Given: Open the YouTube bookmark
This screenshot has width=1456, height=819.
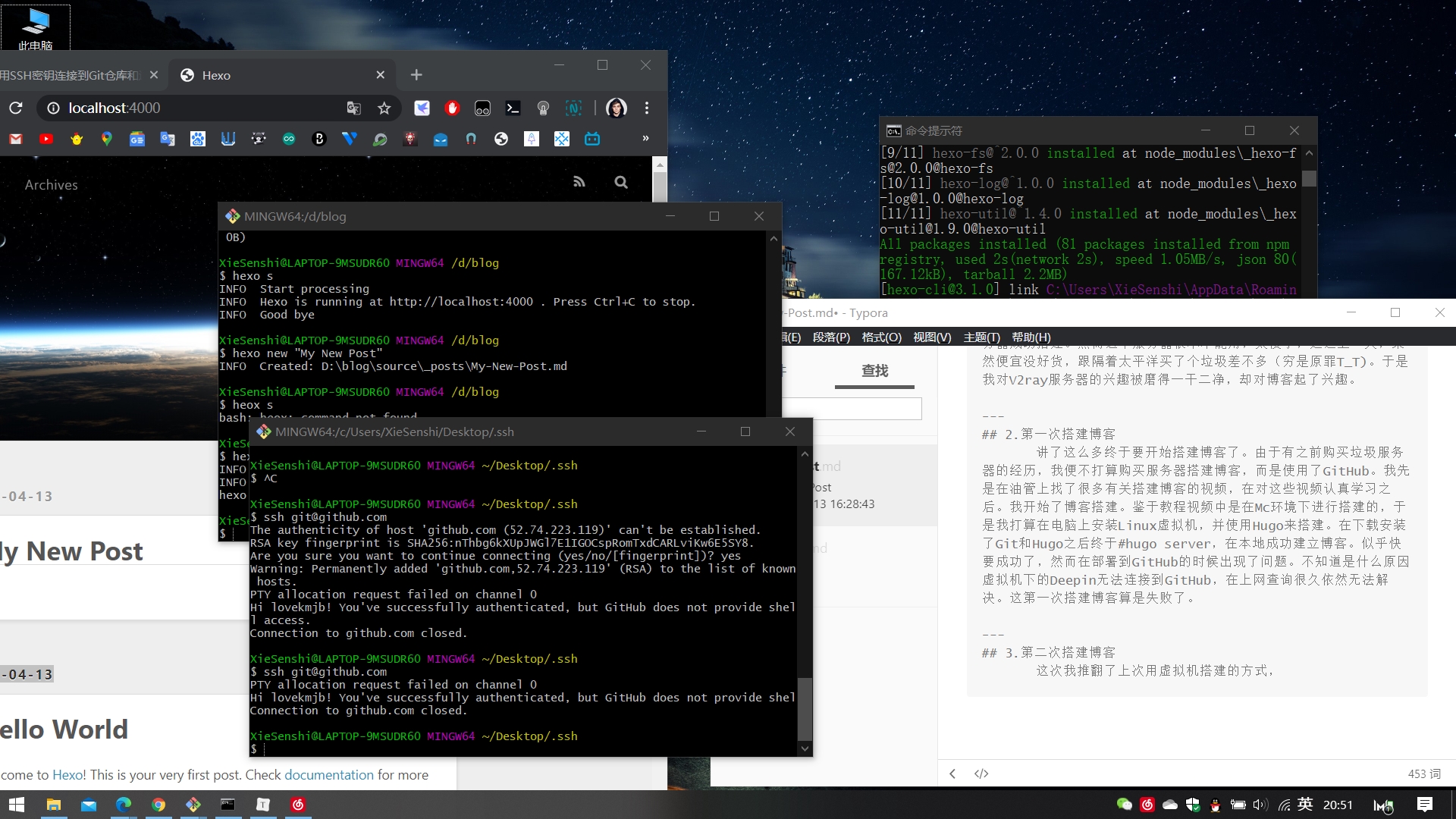Looking at the screenshot, I should [46, 139].
